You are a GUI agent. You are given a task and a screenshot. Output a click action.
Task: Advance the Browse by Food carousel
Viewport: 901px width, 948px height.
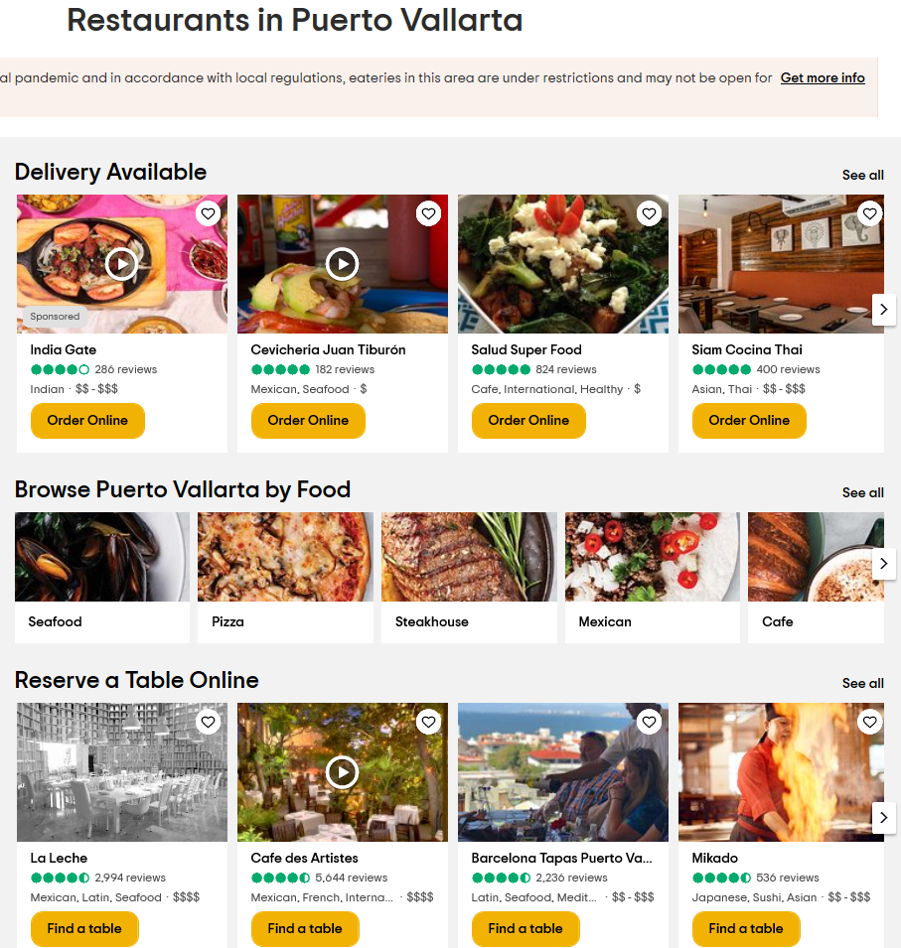pos(883,563)
